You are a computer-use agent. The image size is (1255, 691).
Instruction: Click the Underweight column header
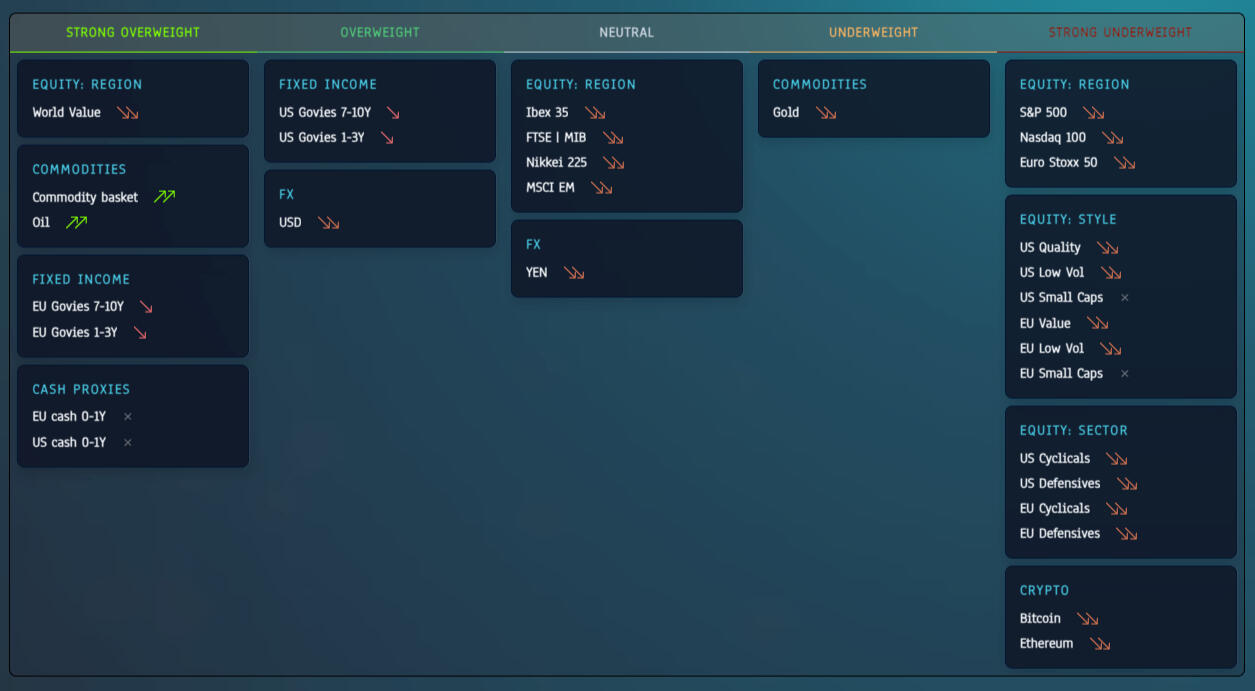873,32
